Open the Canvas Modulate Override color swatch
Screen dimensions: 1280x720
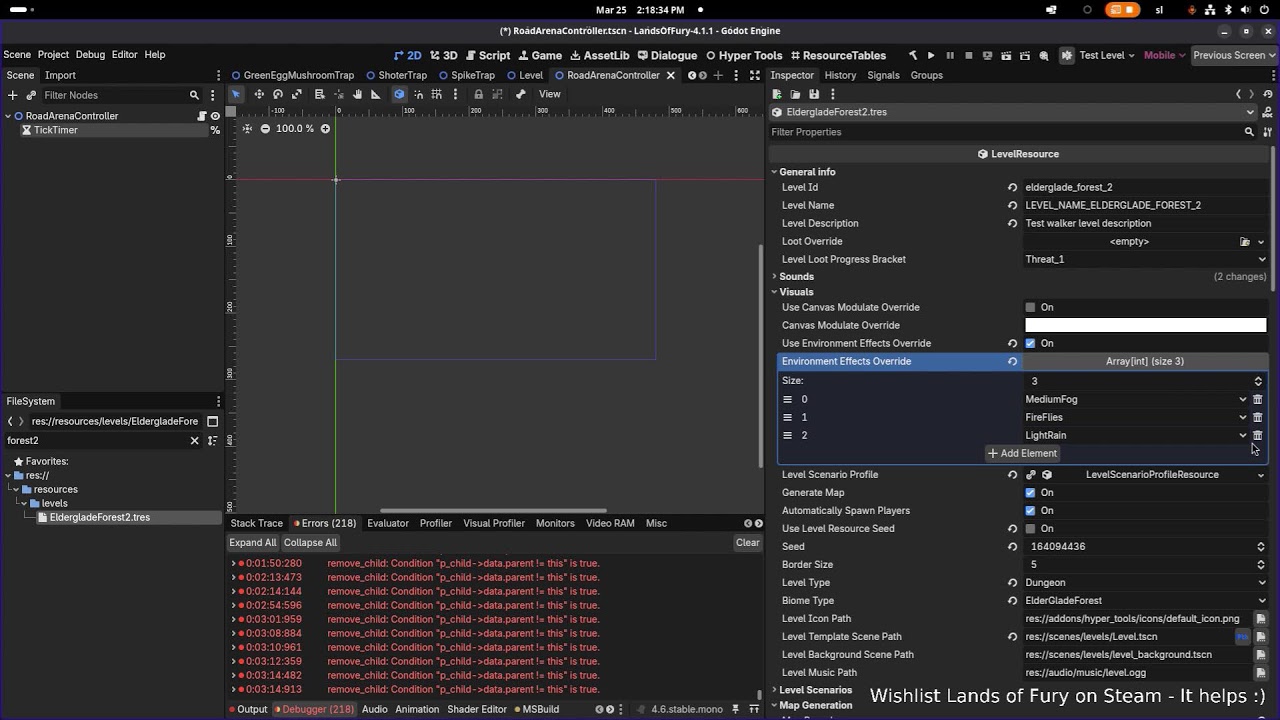click(x=1145, y=325)
